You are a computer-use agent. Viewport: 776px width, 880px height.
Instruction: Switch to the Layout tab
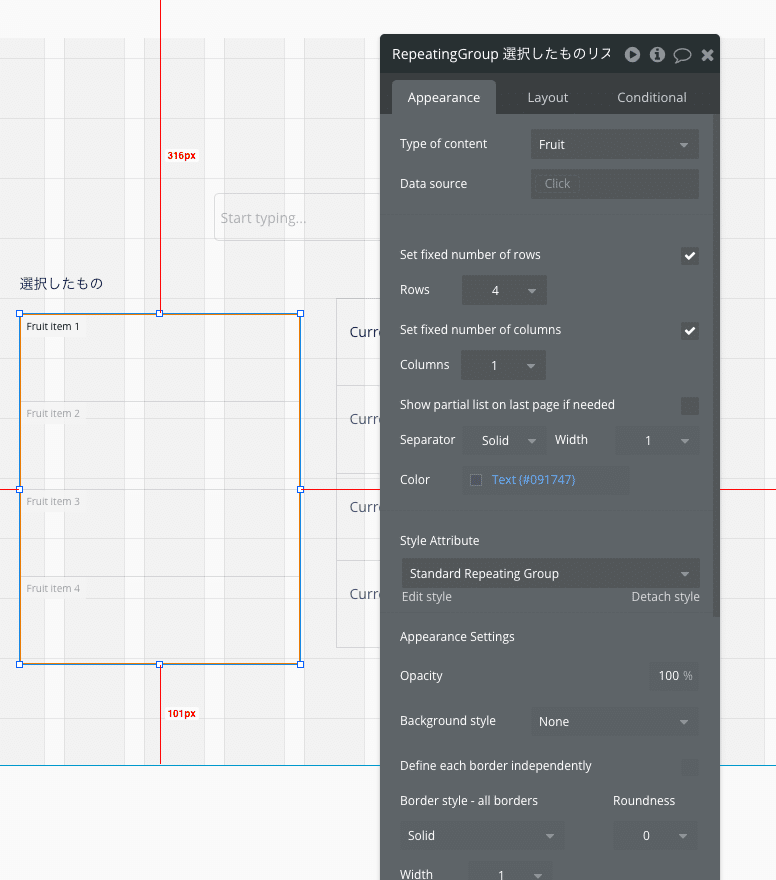(x=548, y=98)
